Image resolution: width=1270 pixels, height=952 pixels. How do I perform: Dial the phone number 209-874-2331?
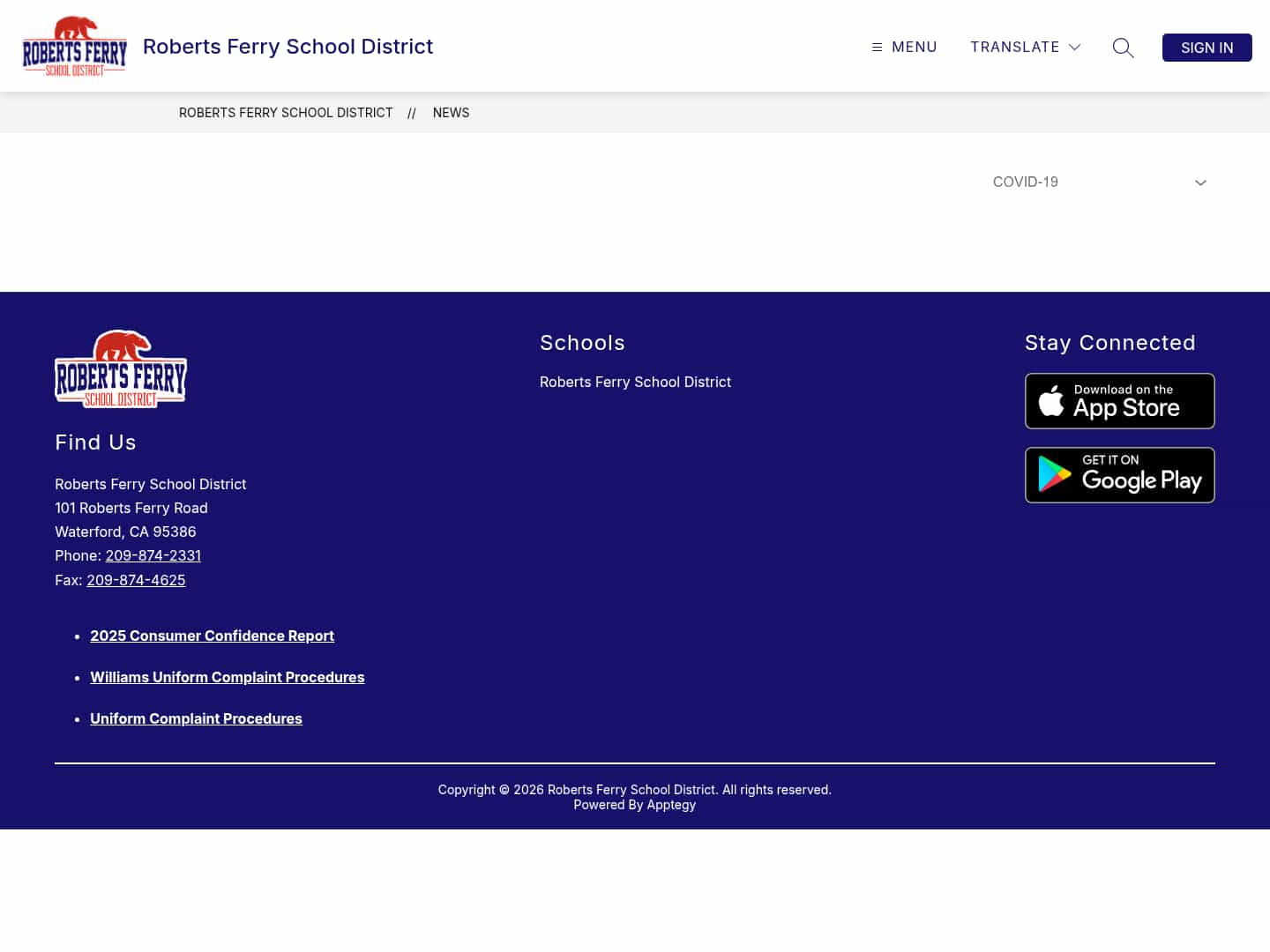coord(153,555)
